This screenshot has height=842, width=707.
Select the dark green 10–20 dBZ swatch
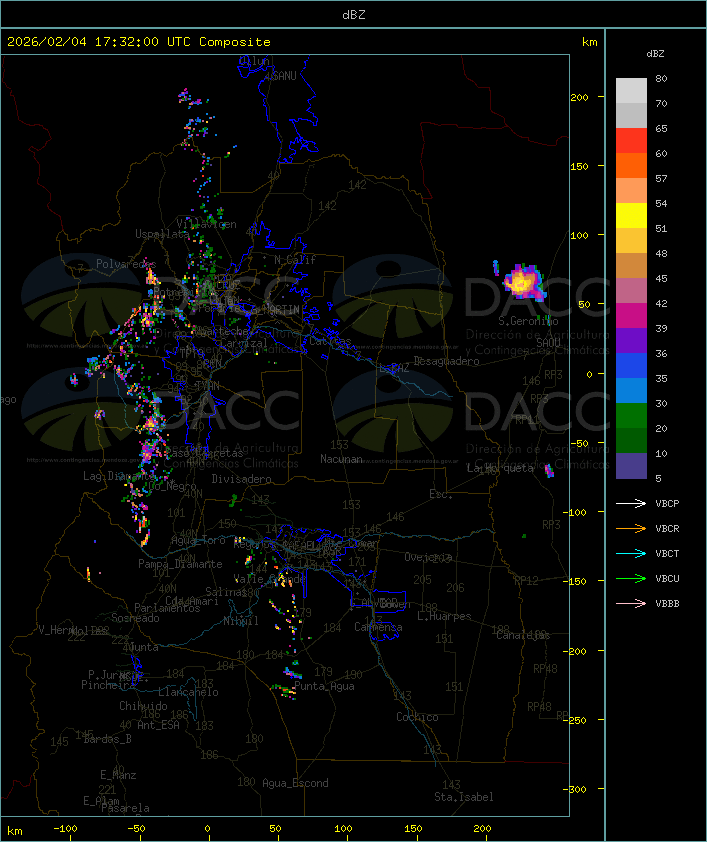point(631,440)
